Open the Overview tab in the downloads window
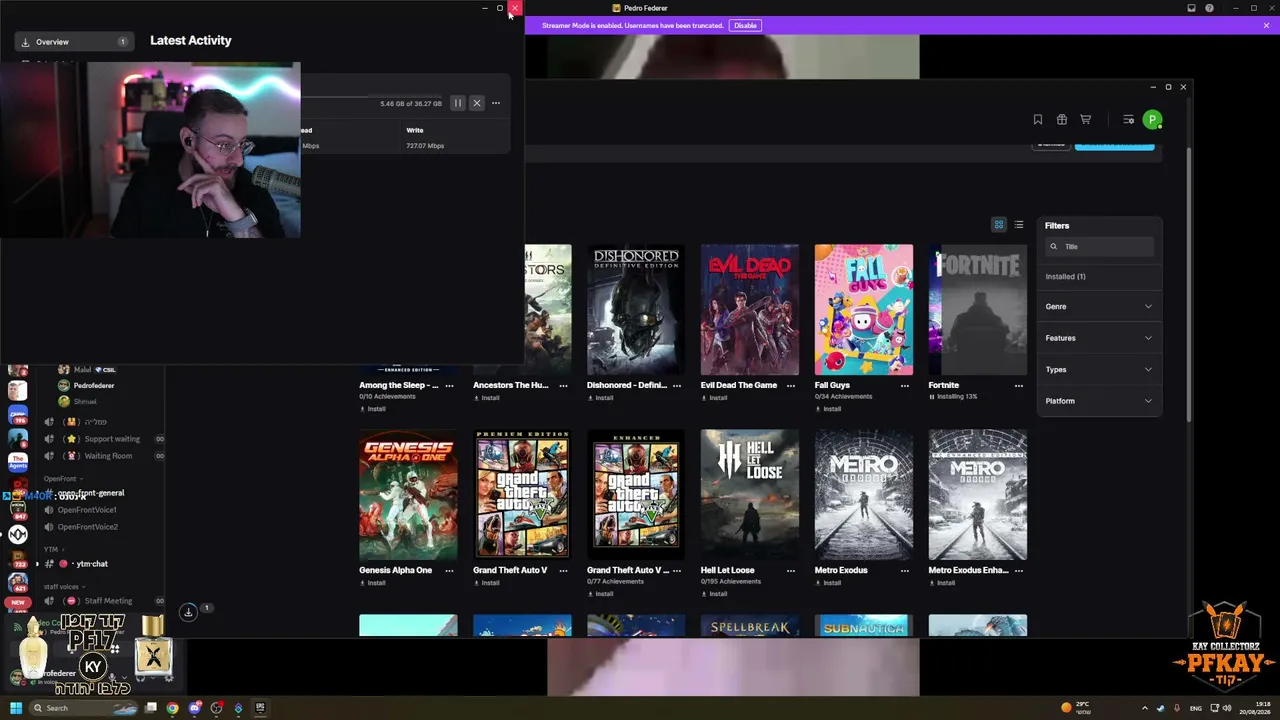Image resolution: width=1280 pixels, height=720 pixels. pos(74,42)
